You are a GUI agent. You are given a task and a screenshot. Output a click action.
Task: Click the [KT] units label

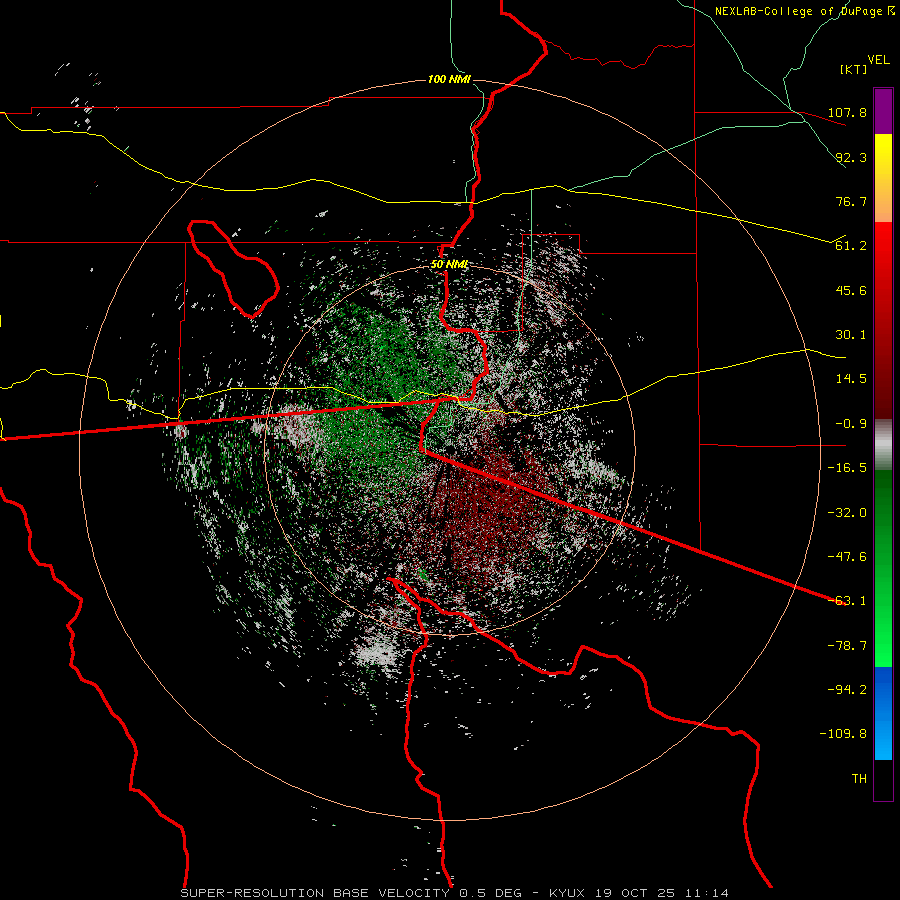click(x=853, y=69)
